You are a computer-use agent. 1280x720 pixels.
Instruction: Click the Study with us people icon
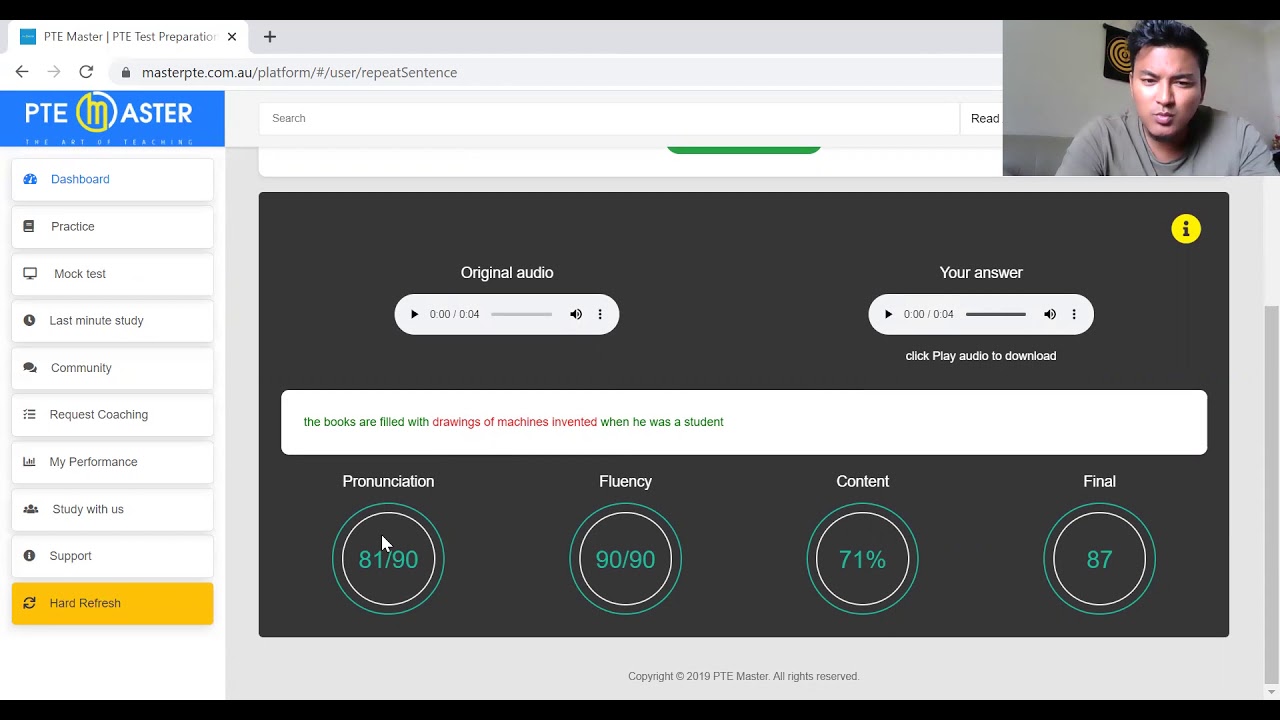pyautogui.click(x=31, y=509)
